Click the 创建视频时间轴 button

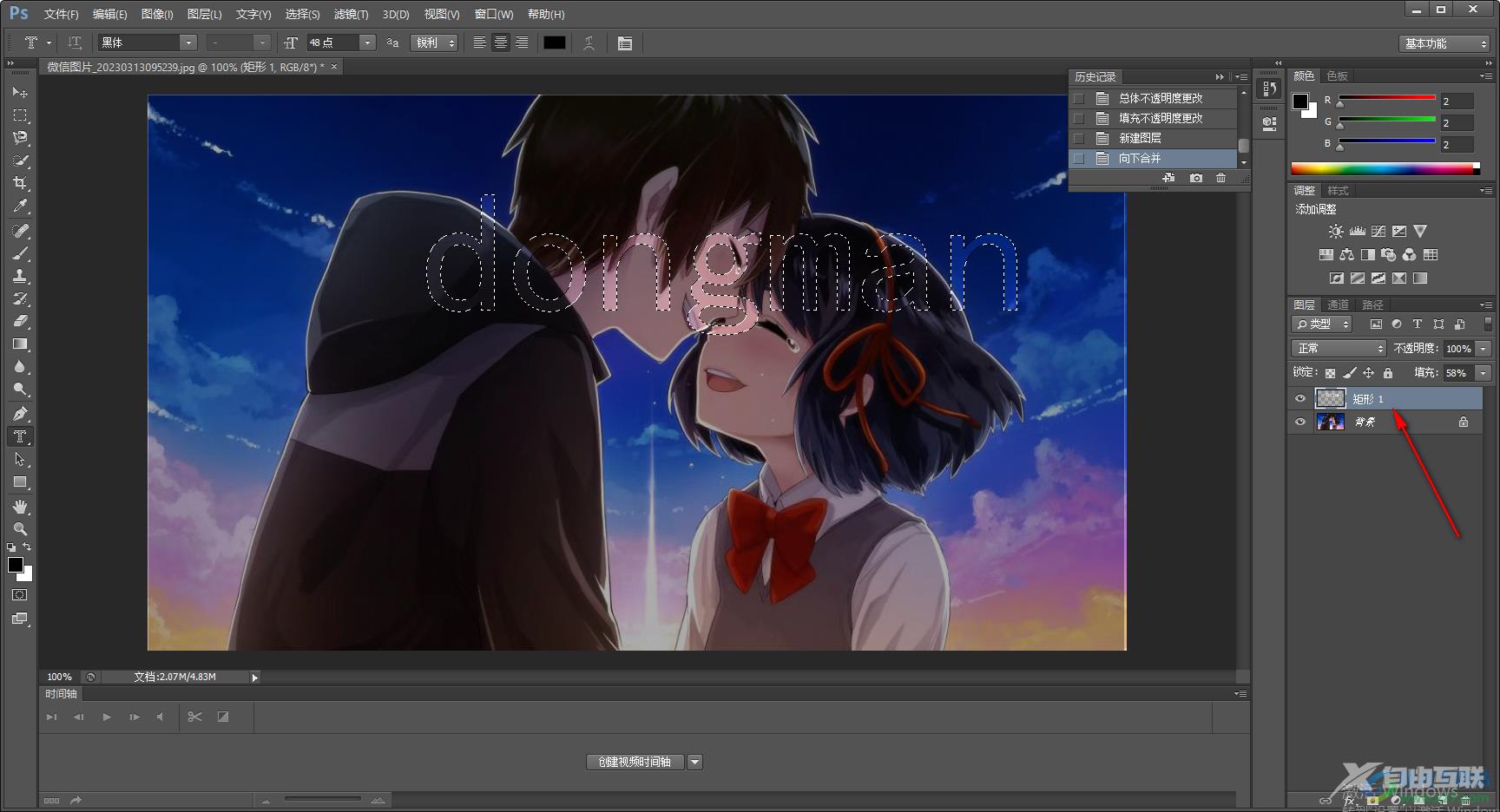pyautogui.click(x=635, y=762)
